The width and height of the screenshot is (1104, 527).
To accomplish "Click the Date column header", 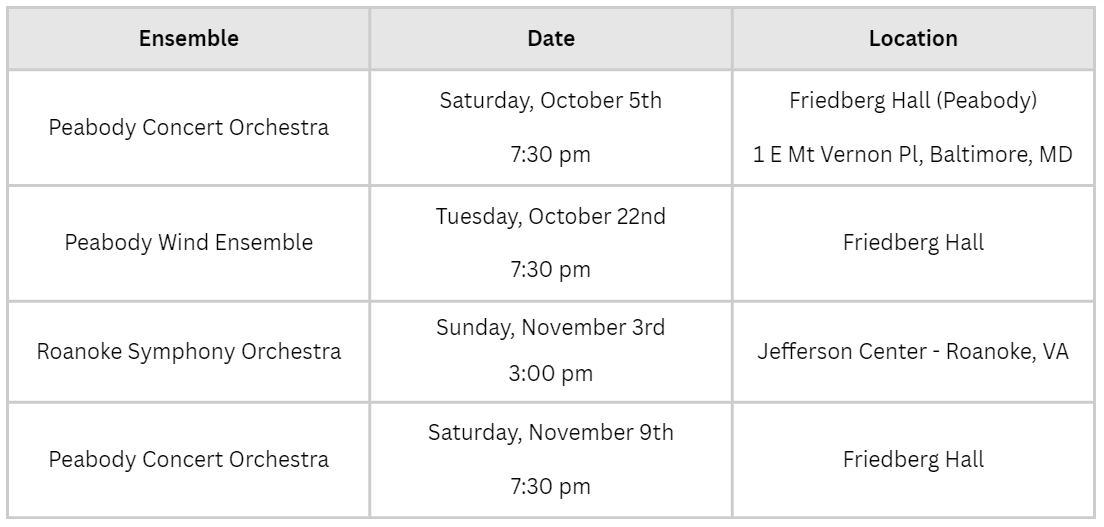I will [551, 39].
